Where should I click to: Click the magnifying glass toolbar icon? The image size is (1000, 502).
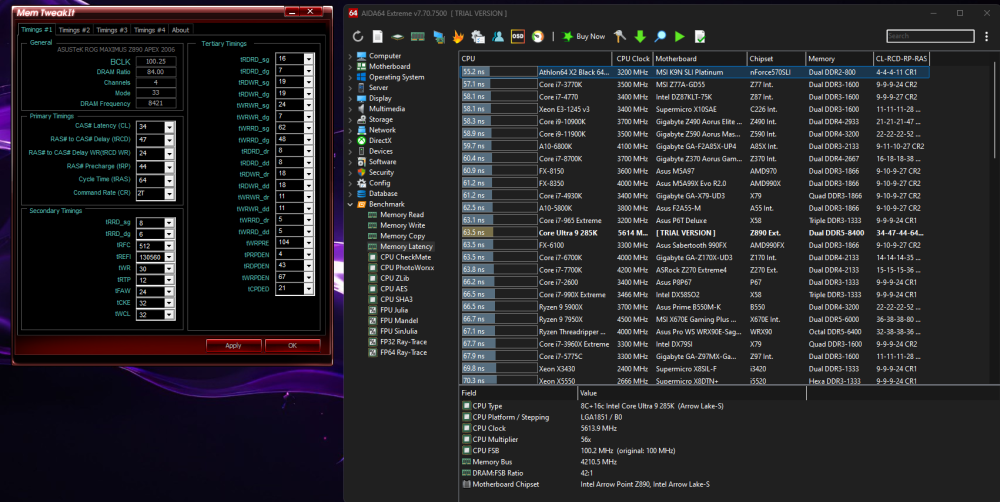(x=660, y=36)
